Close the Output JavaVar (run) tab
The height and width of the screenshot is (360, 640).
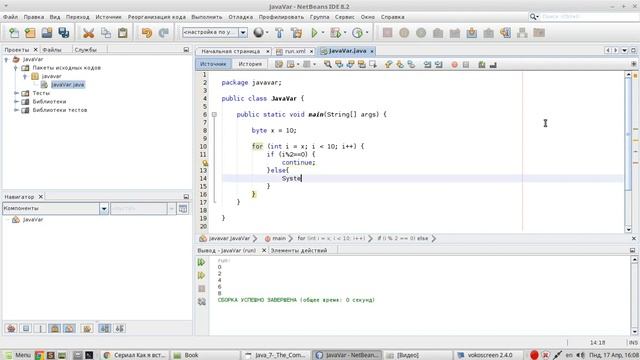click(x=264, y=250)
